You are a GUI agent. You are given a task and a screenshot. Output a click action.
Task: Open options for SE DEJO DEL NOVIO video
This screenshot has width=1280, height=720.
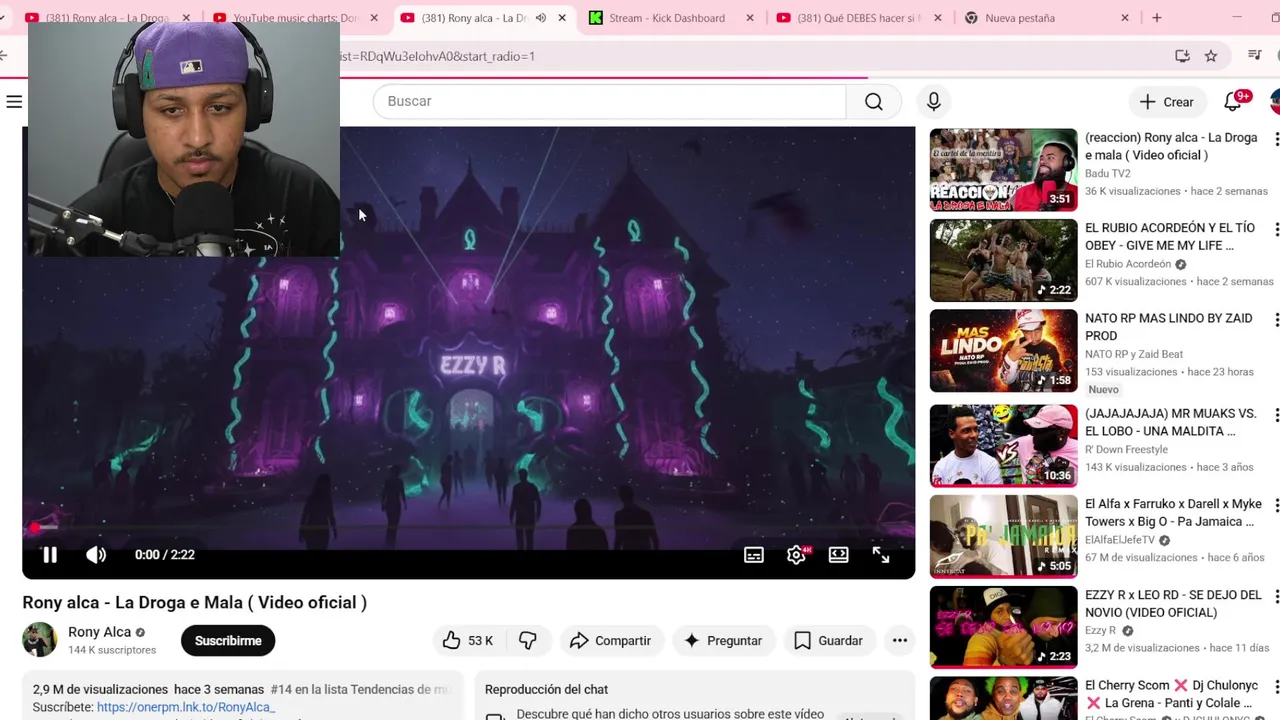(x=1276, y=596)
